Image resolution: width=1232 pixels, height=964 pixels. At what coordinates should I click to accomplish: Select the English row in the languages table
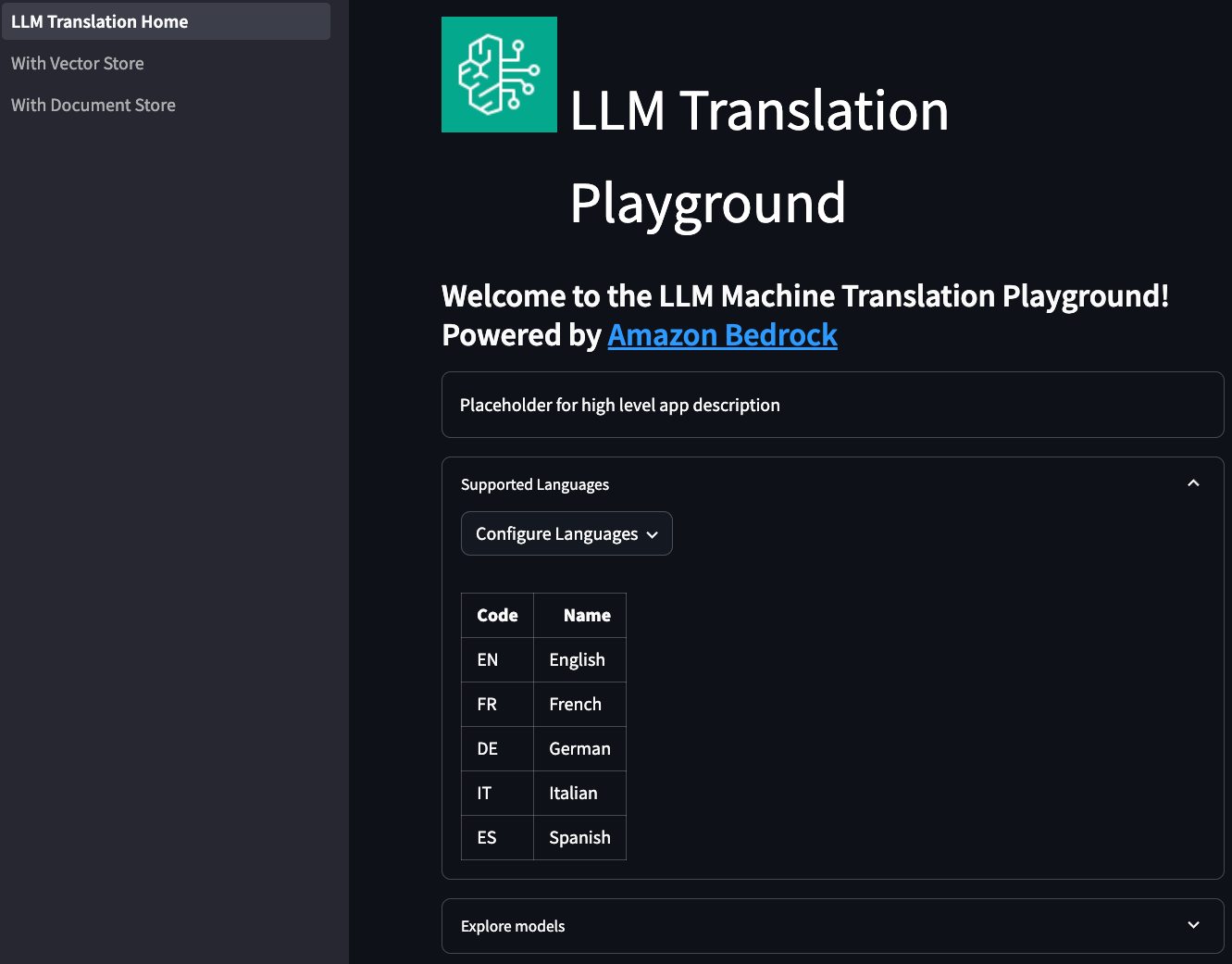577,659
